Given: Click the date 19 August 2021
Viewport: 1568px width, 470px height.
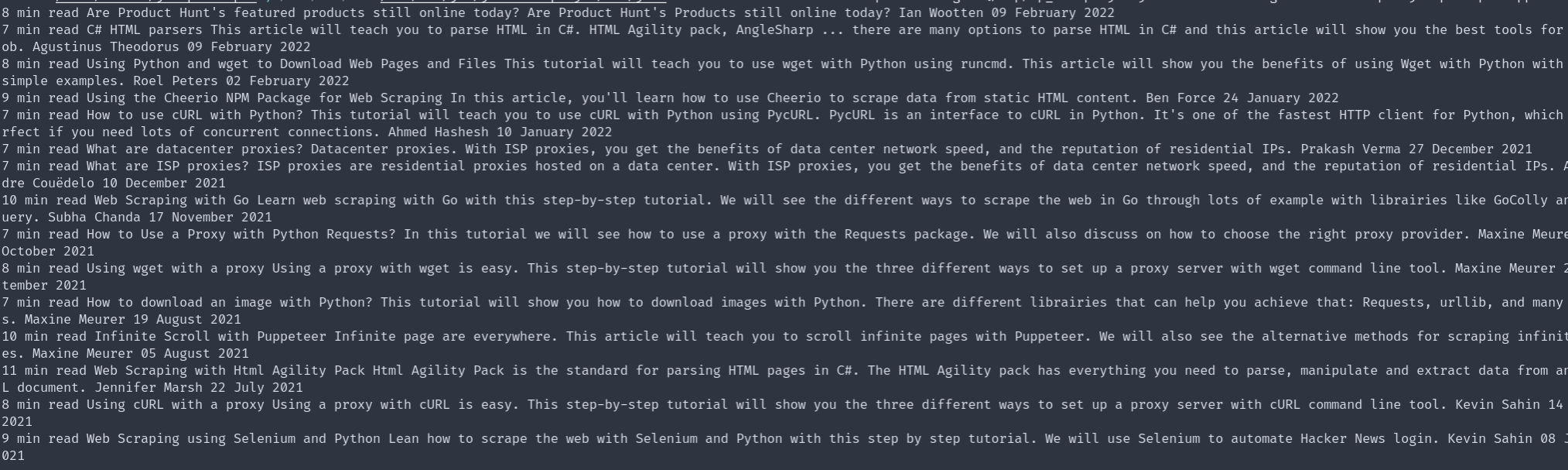Looking at the screenshot, I should pos(186,320).
